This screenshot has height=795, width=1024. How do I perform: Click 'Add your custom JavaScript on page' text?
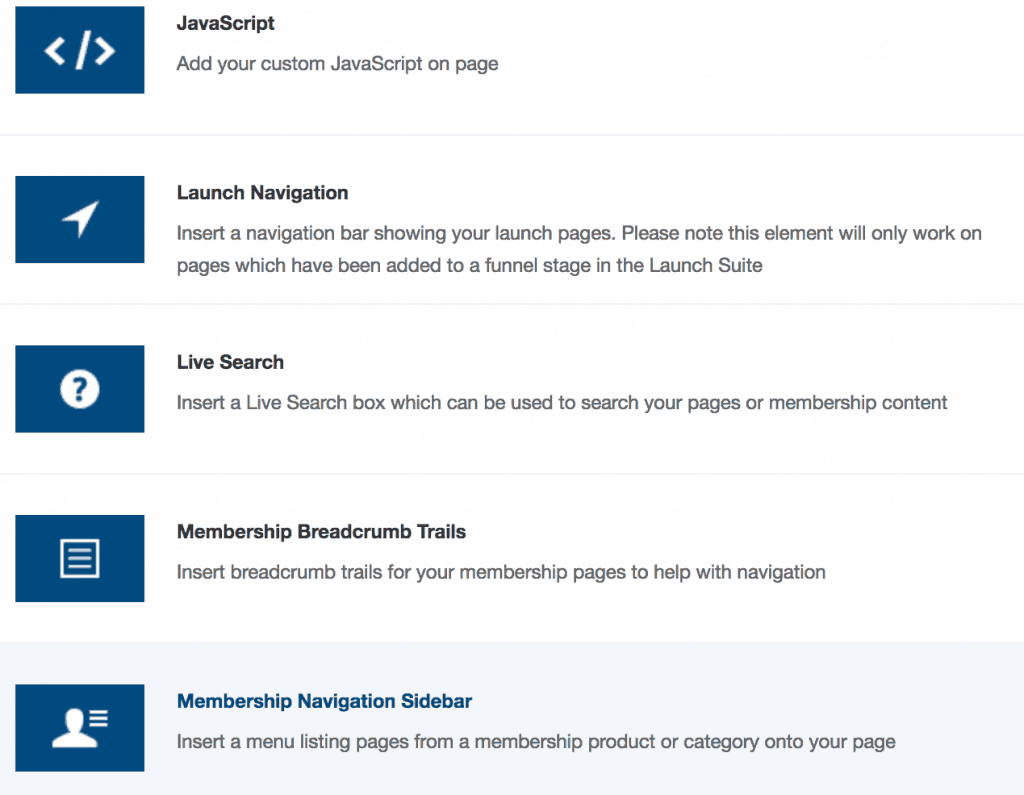(x=337, y=64)
